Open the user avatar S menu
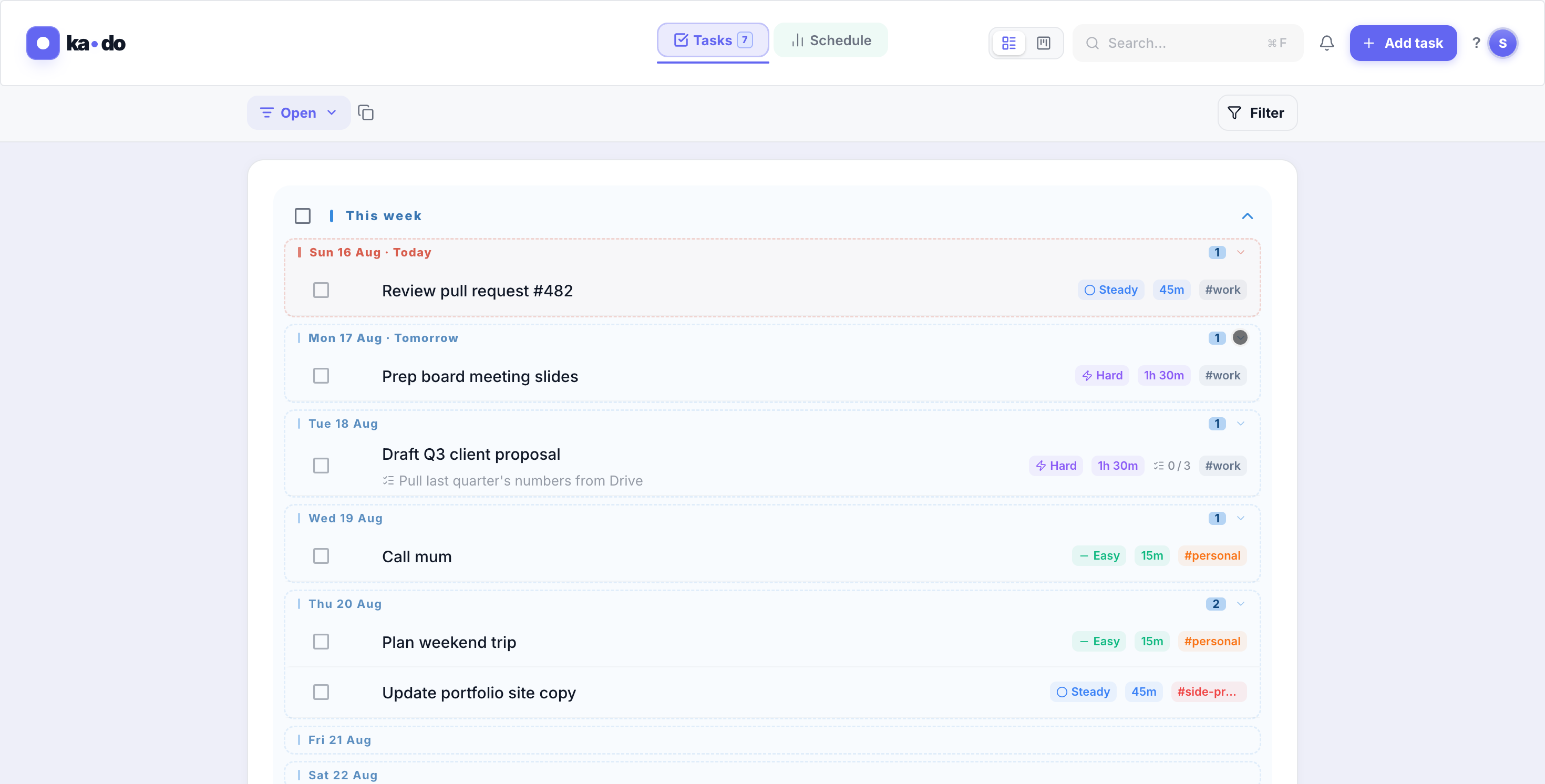1545x784 pixels. click(x=1502, y=43)
